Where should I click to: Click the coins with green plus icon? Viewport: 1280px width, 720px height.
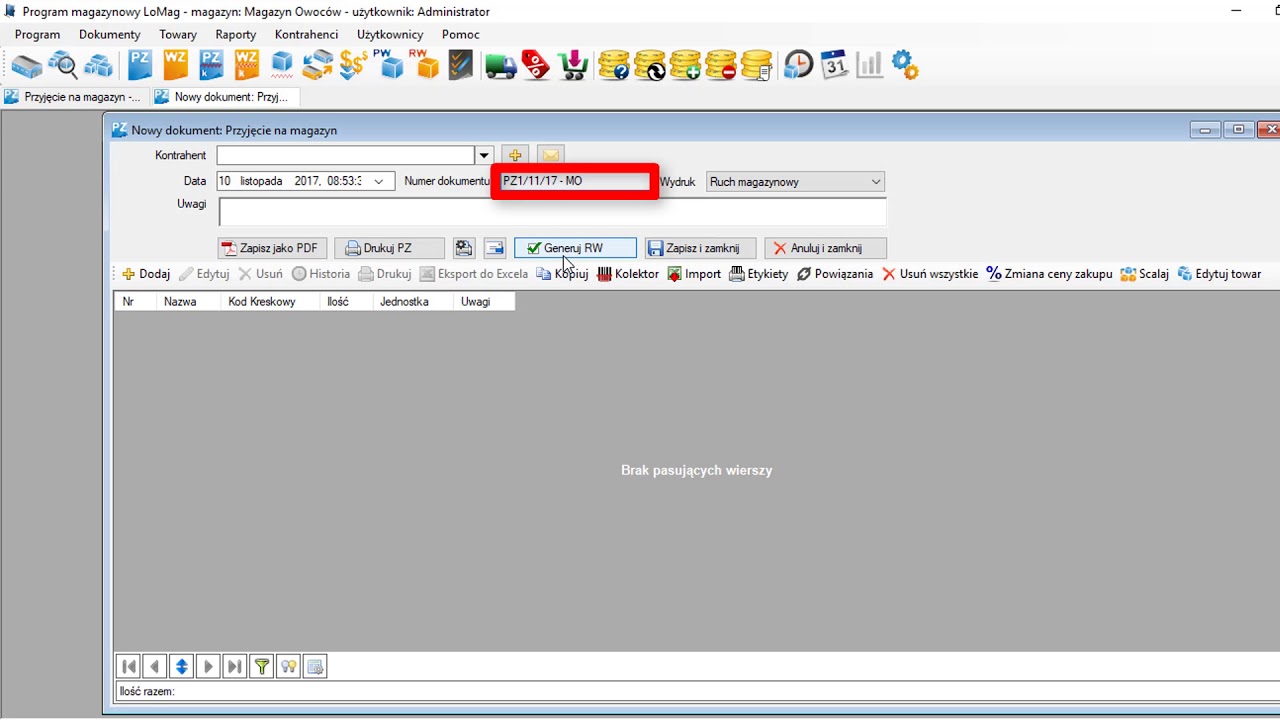[685, 66]
